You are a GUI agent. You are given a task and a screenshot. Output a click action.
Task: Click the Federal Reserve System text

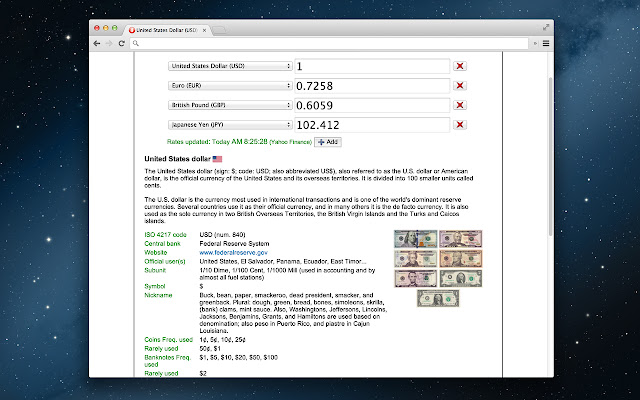[x=234, y=244]
